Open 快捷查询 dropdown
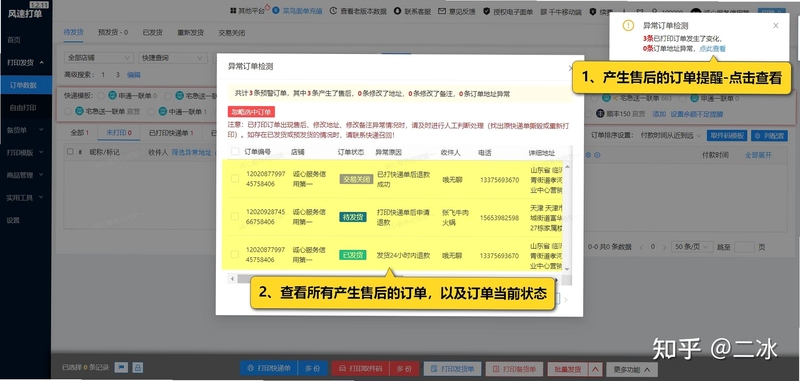 click(173, 58)
